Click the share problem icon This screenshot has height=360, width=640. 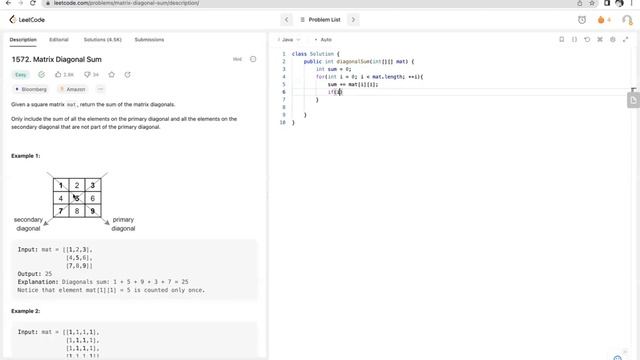pyautogui.click(x=127, y=75)
